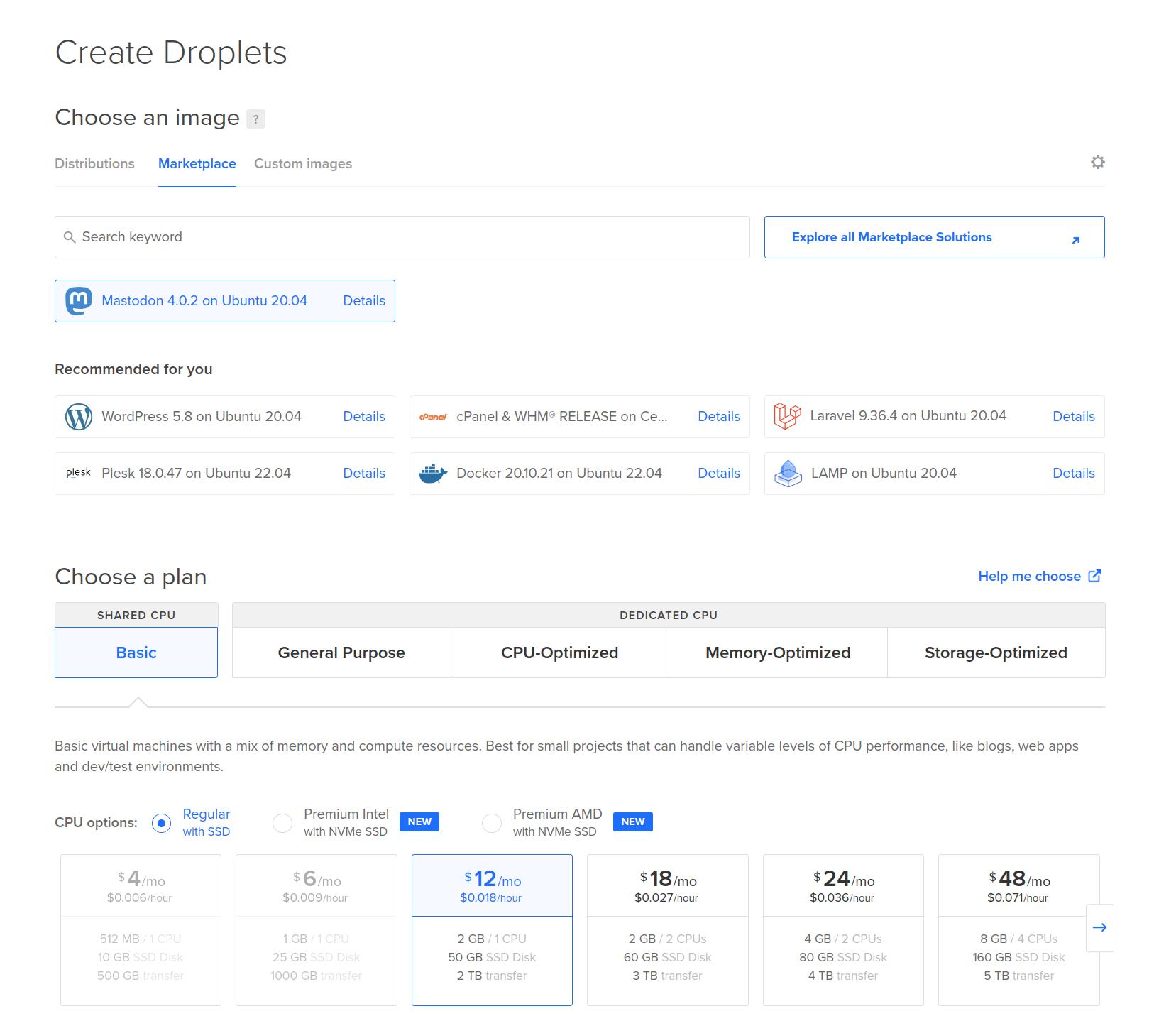Viewport: 1176px width, 1026px height.
Task: Switch to the Distributions tab
Action: tap(94, 164)
